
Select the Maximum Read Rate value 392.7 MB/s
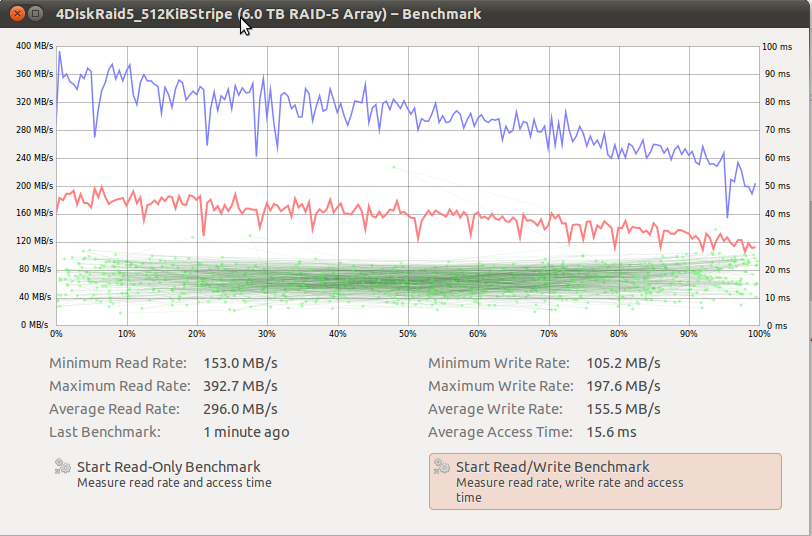pos(240,386)
